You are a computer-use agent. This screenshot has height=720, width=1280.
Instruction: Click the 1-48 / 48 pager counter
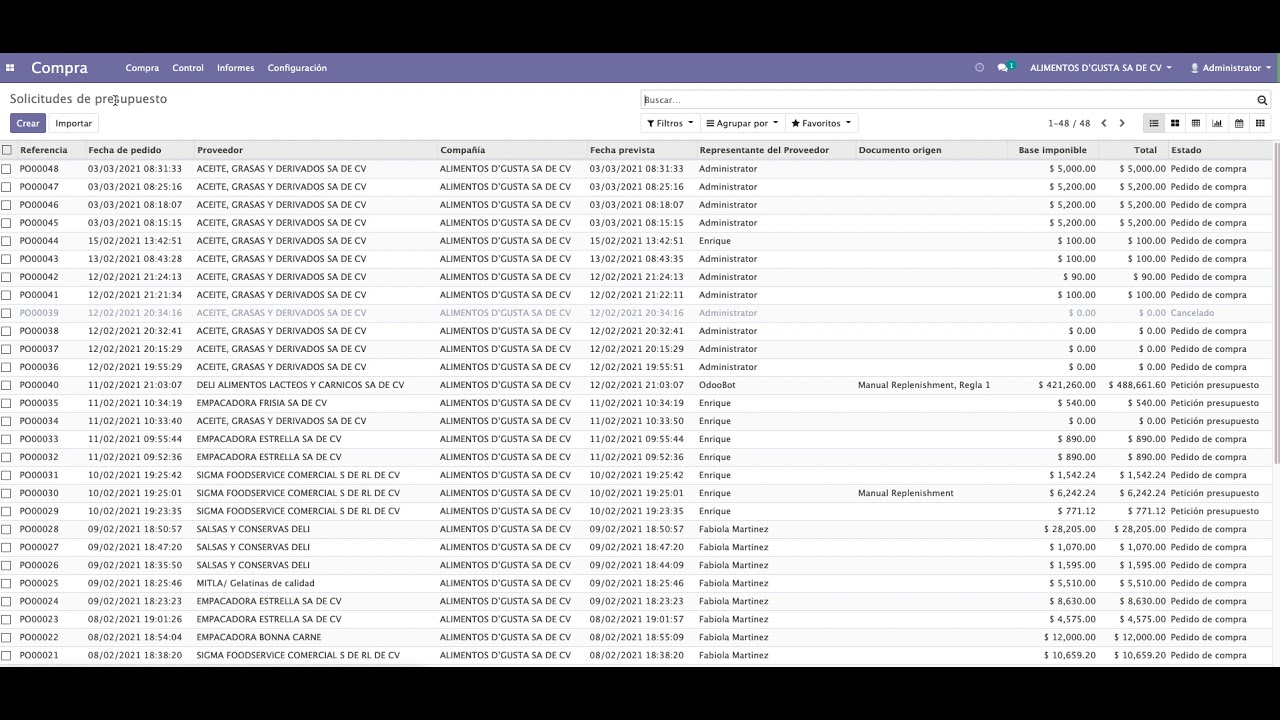1069,123
